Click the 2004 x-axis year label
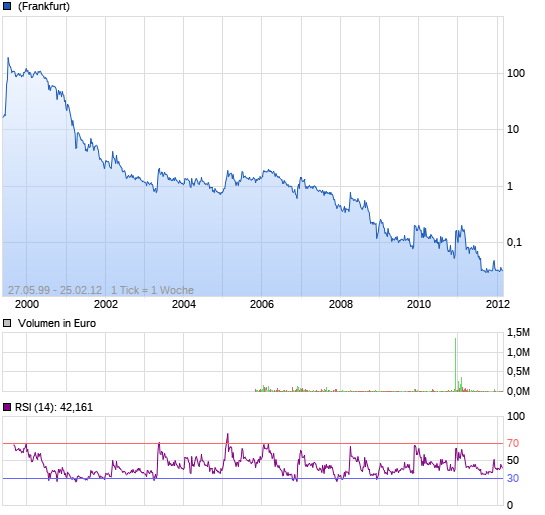545x515 pixels. coord(184,304)
